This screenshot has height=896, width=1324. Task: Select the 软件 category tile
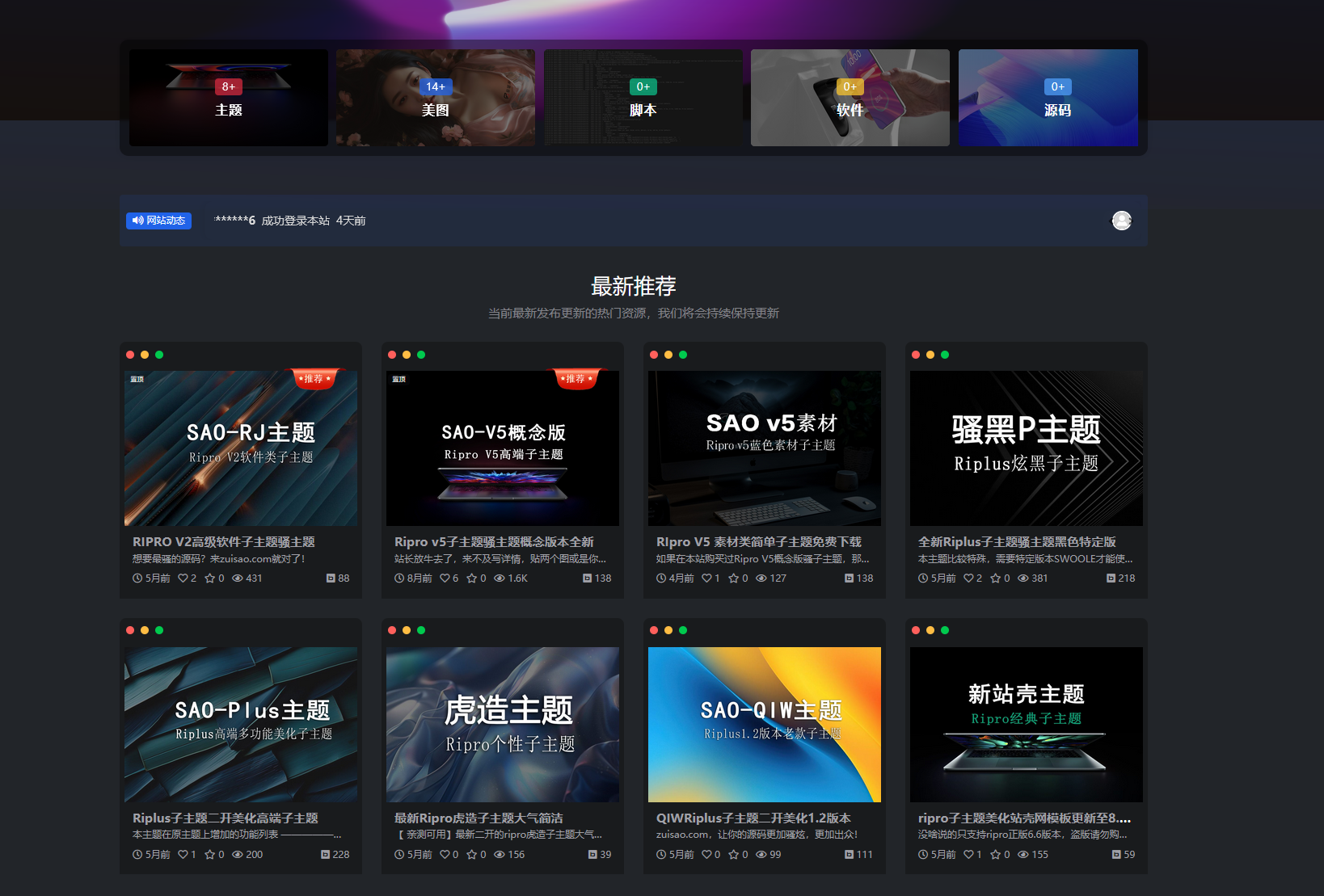[x=850, y=98]
